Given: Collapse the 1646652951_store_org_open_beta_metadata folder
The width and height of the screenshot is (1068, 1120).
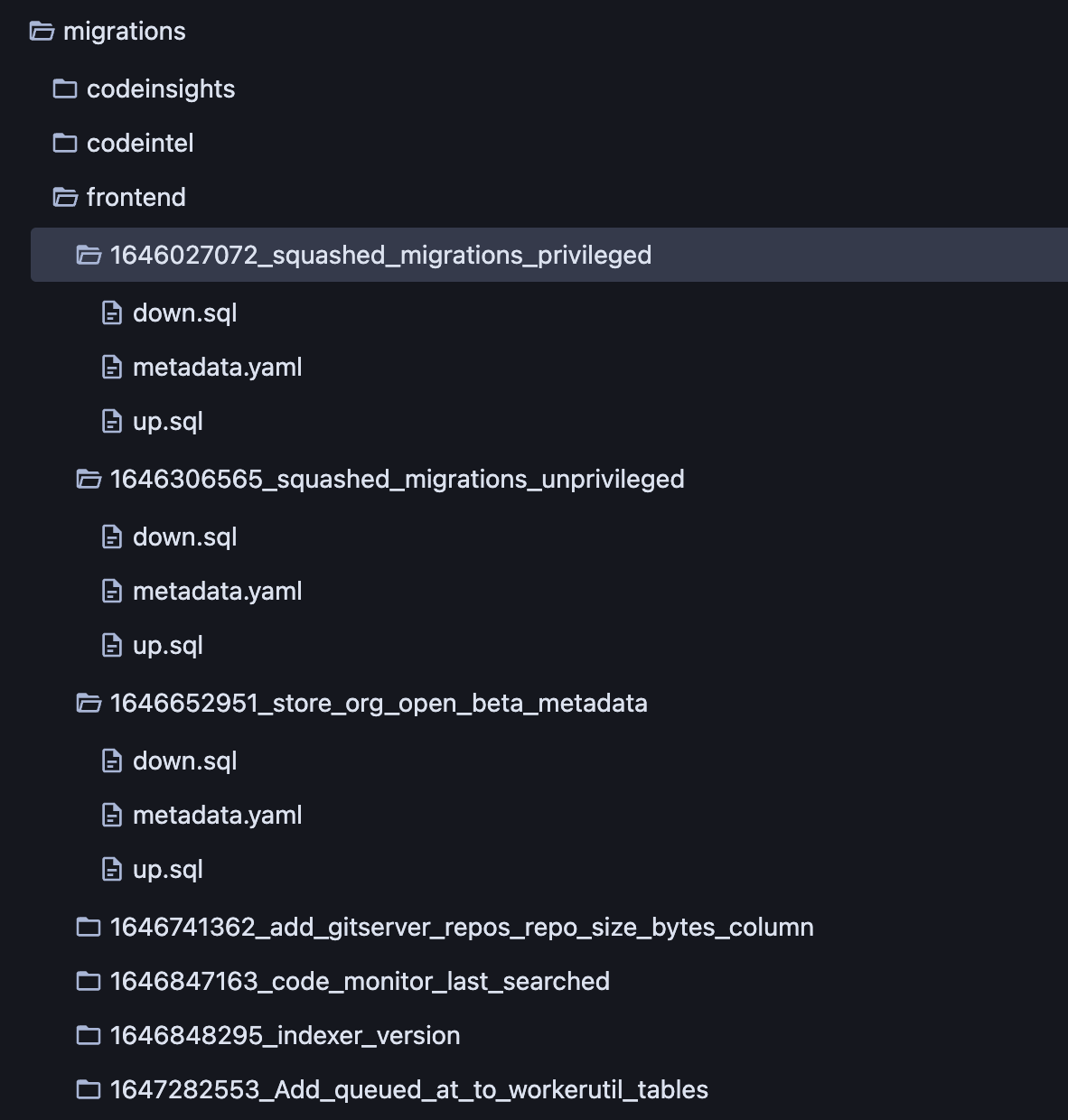Looking at the screenshot, I should click(378, 703).
